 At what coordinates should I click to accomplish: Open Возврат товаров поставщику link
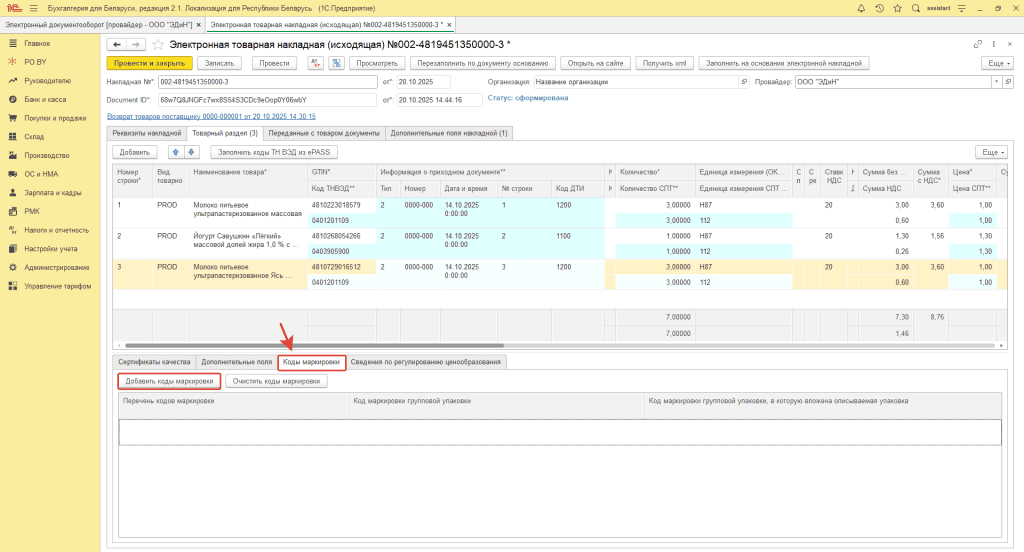click(210, 115)
